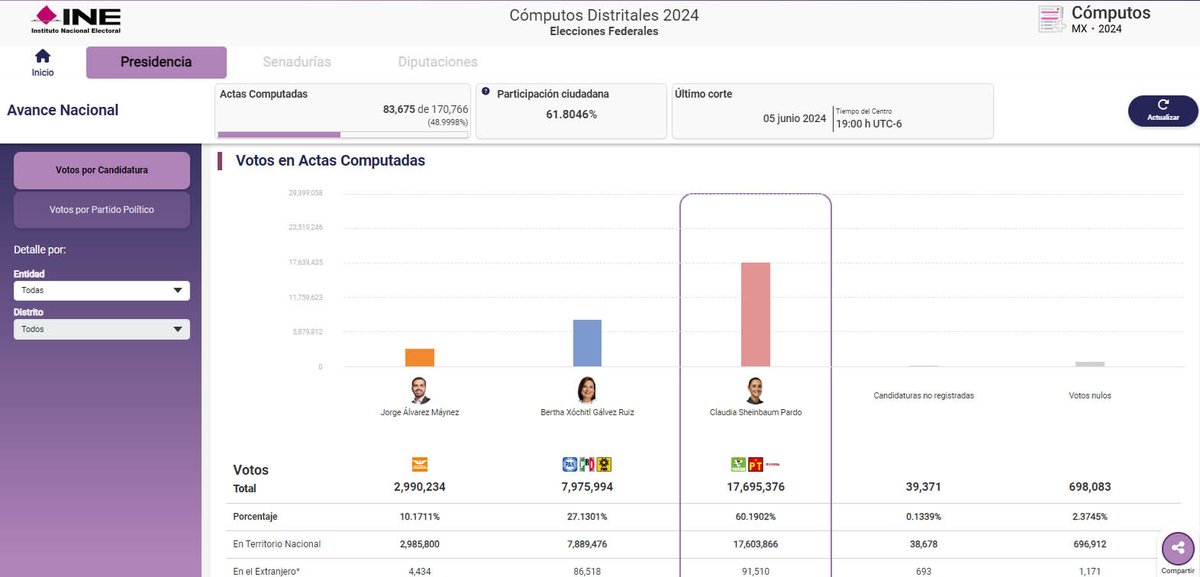Click the blue bar for Gálvez Ruiz
The width and height of the screenshot is (1200, 577).
tap(587, 343)
